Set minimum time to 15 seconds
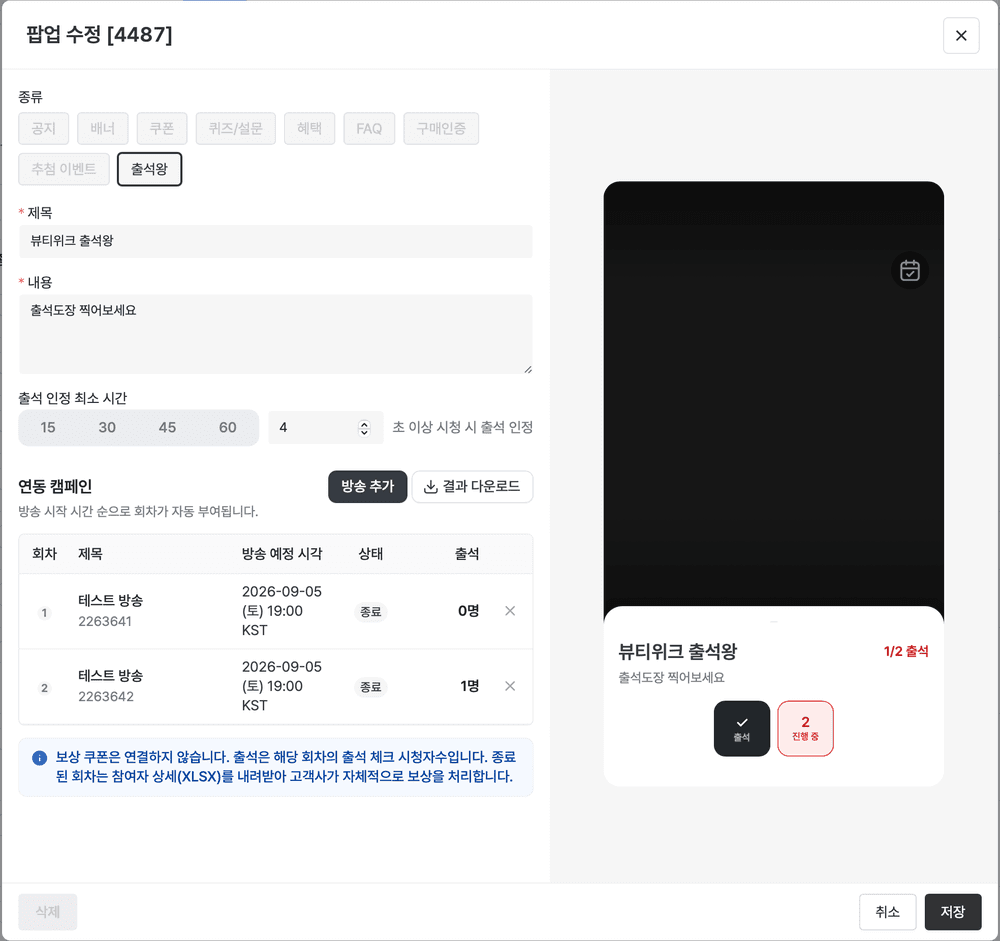 point(48,427)
